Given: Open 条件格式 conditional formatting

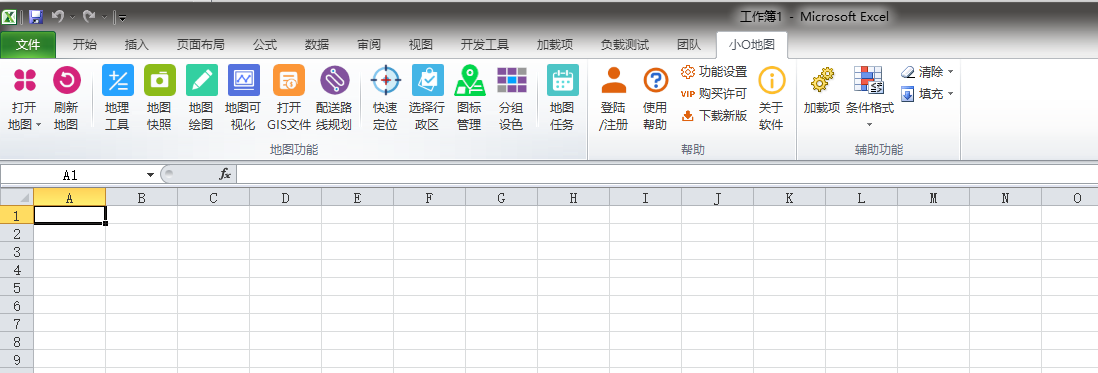Looking at the screenshot, I should click(x=870, y=98).
